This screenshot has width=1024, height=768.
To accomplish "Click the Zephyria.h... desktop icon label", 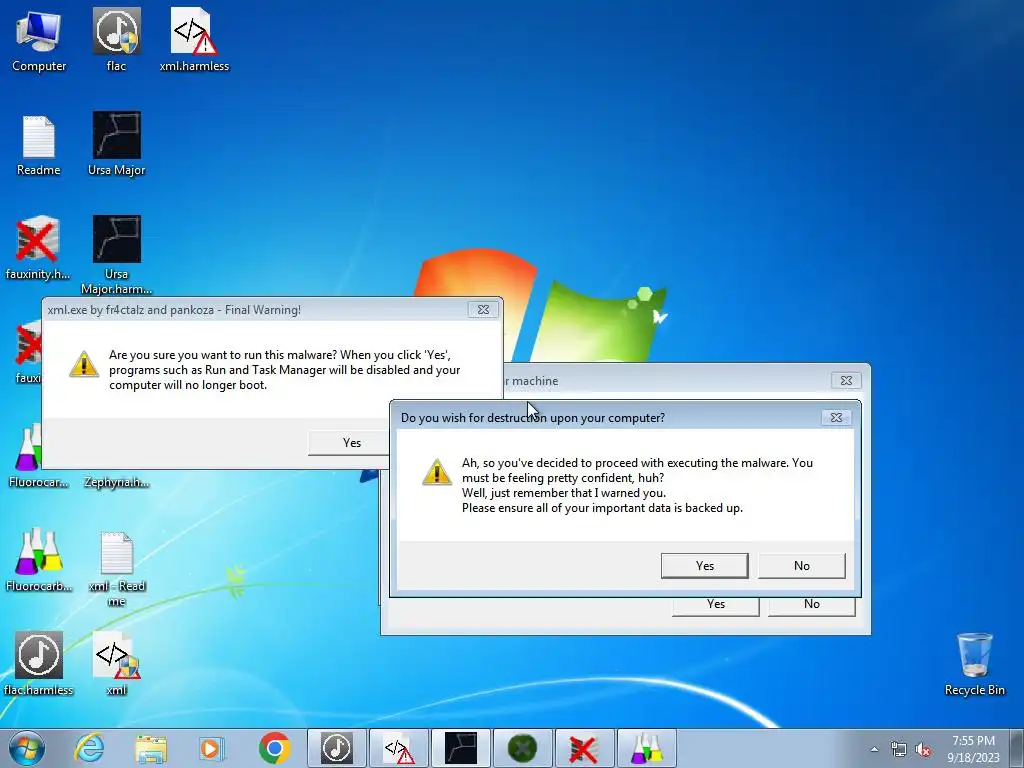I will pos(116,483).
